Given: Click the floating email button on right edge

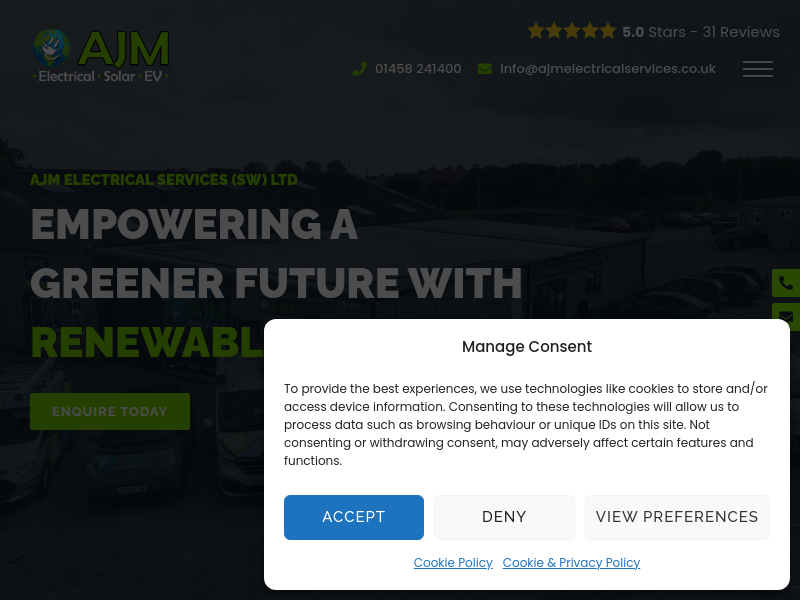Looking at the screenshot, I should click(x=786, y=317).
